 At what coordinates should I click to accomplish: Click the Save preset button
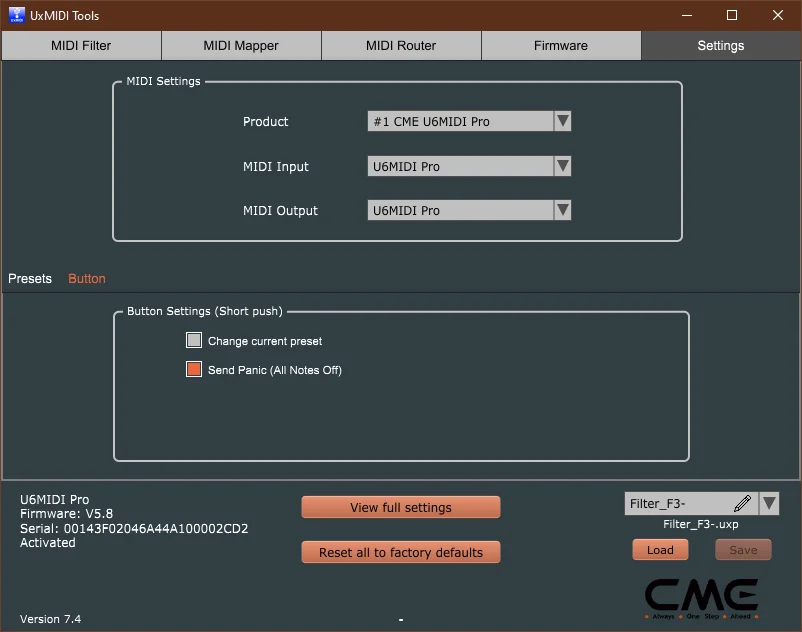(742, 549)
